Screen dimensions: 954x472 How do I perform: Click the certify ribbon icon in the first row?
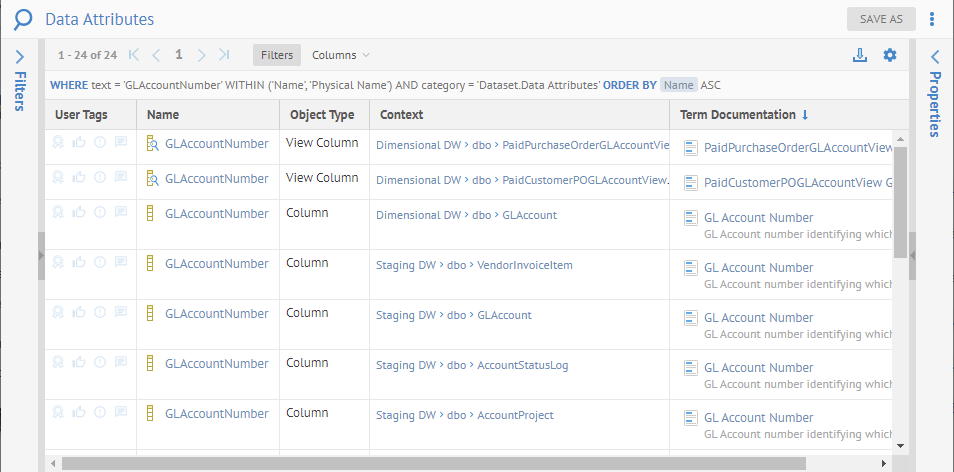coord(59,143)
